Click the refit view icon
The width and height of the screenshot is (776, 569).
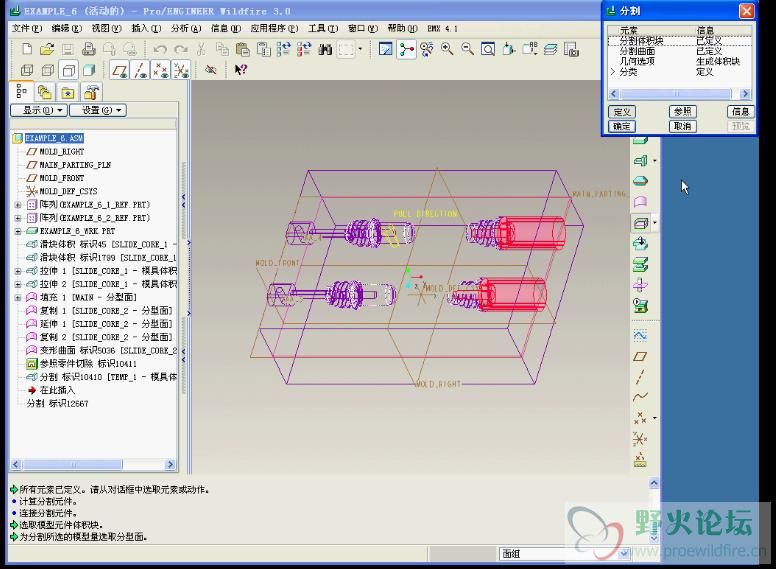[488, 49]
